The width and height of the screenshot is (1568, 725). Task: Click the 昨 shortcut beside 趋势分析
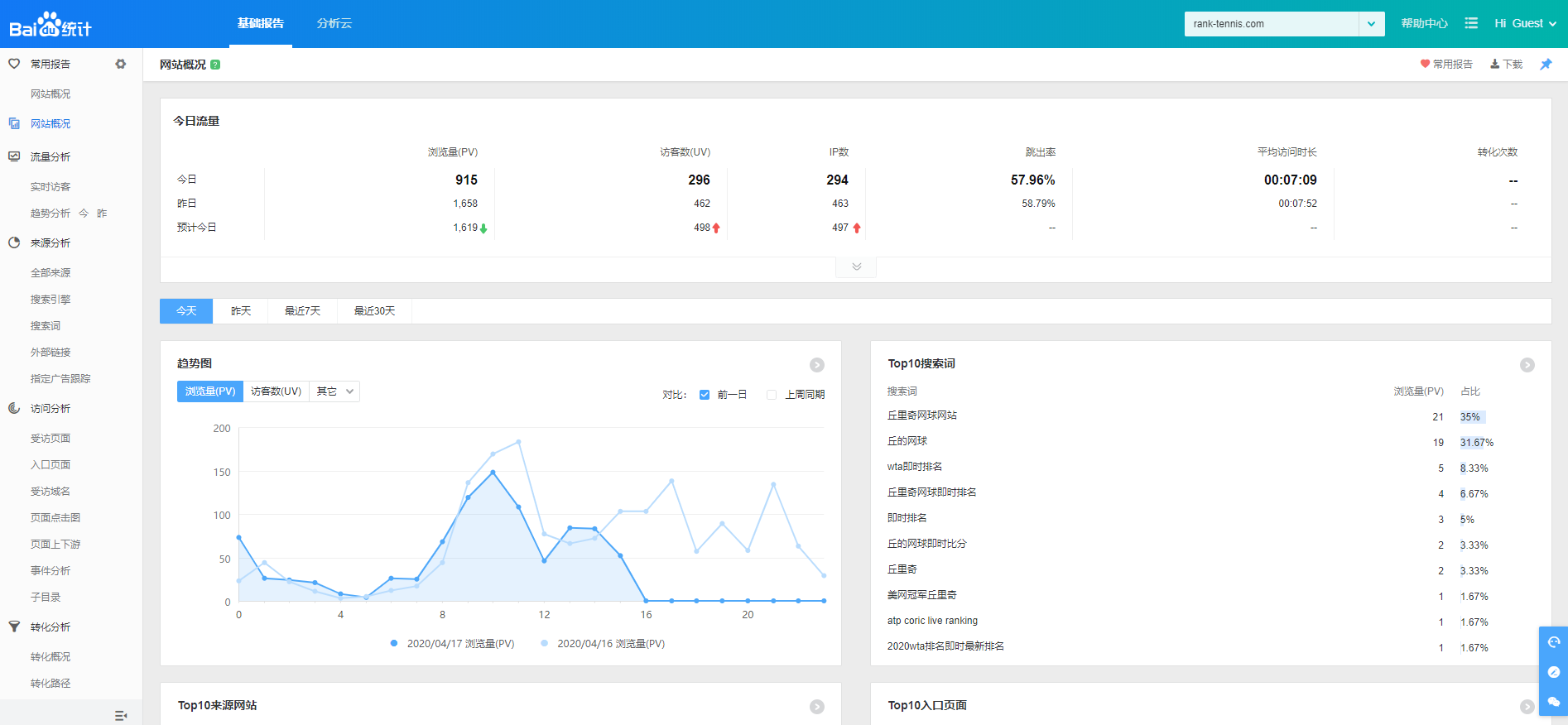click(102, 214)
